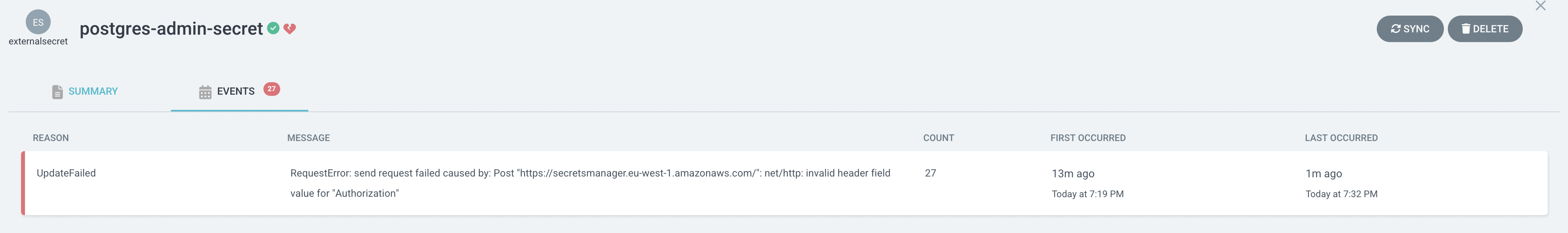Image resolution: width=1568 pixels, height=233 pixels.
Task: Click the Summary tab document icon
Action: (57, 92)
